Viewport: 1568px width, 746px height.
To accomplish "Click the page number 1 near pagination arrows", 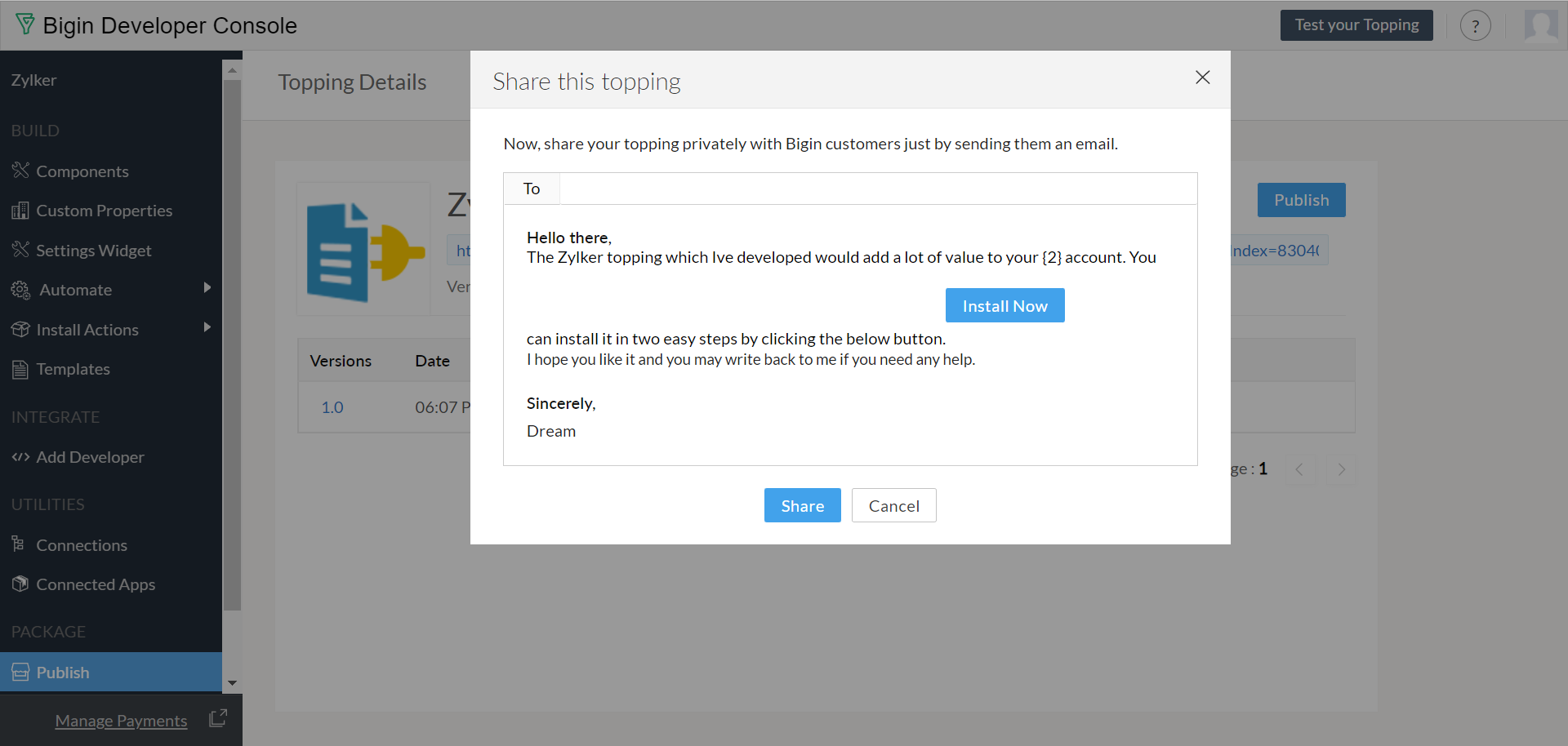I will (x=1263, y=468).
